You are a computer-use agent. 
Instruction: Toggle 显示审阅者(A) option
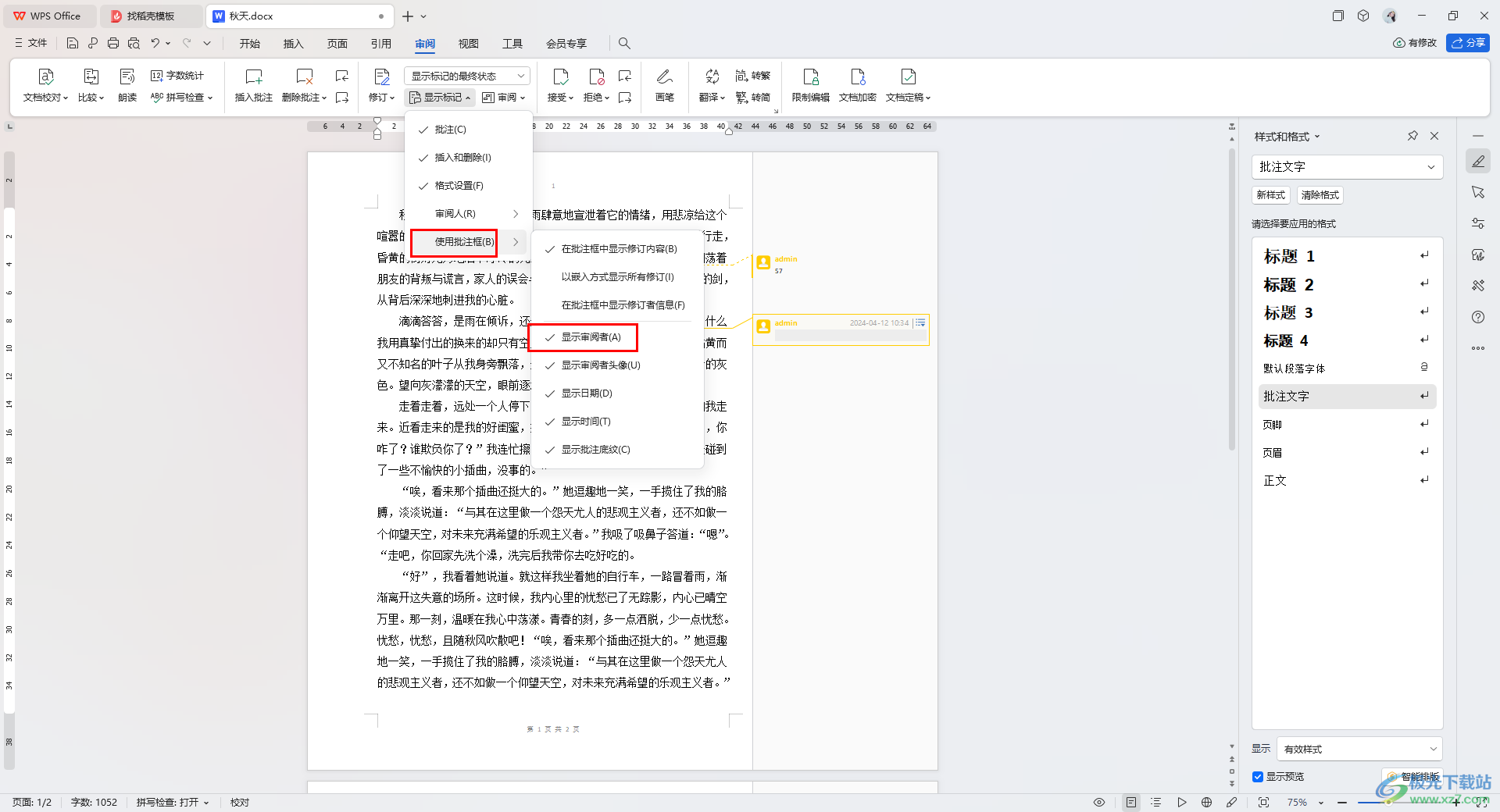pos(618,337)
